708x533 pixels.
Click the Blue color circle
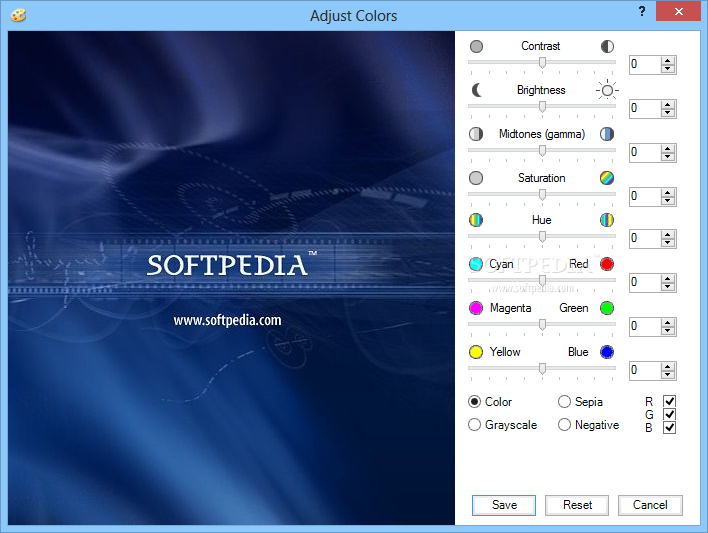pos(607,352)
